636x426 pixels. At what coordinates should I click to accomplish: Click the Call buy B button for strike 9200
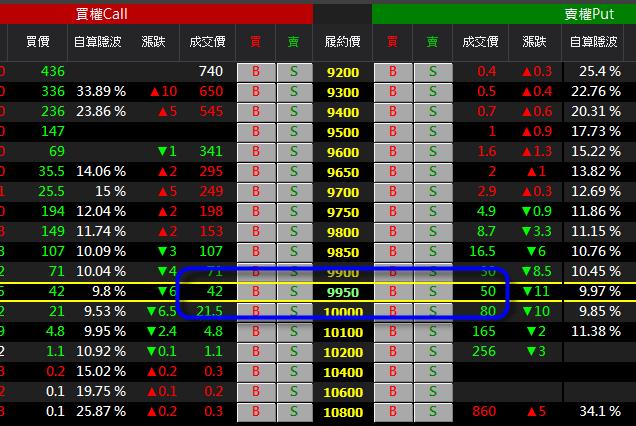coord(256,72)
